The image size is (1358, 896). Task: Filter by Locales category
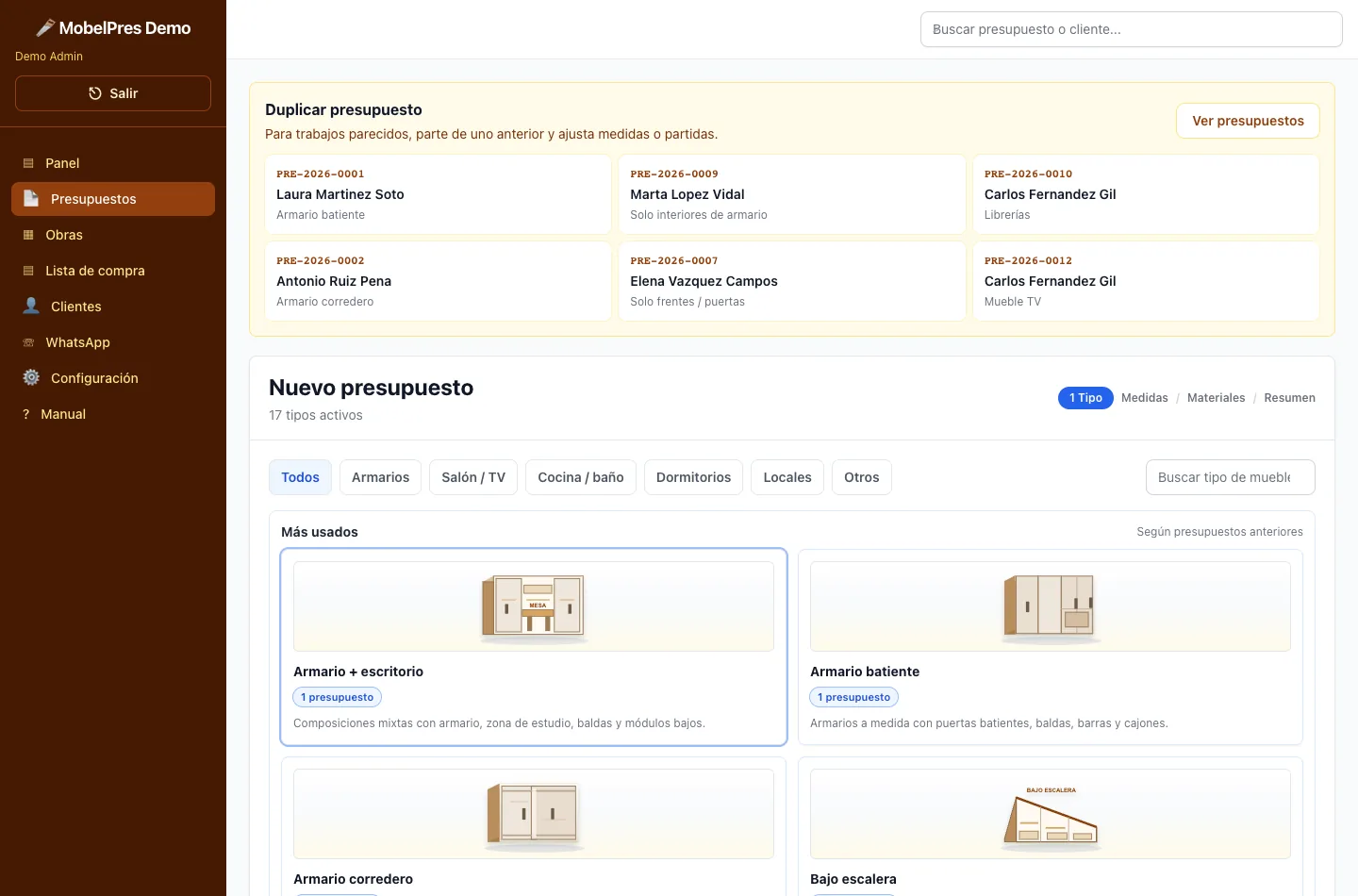tap(787, 477)
